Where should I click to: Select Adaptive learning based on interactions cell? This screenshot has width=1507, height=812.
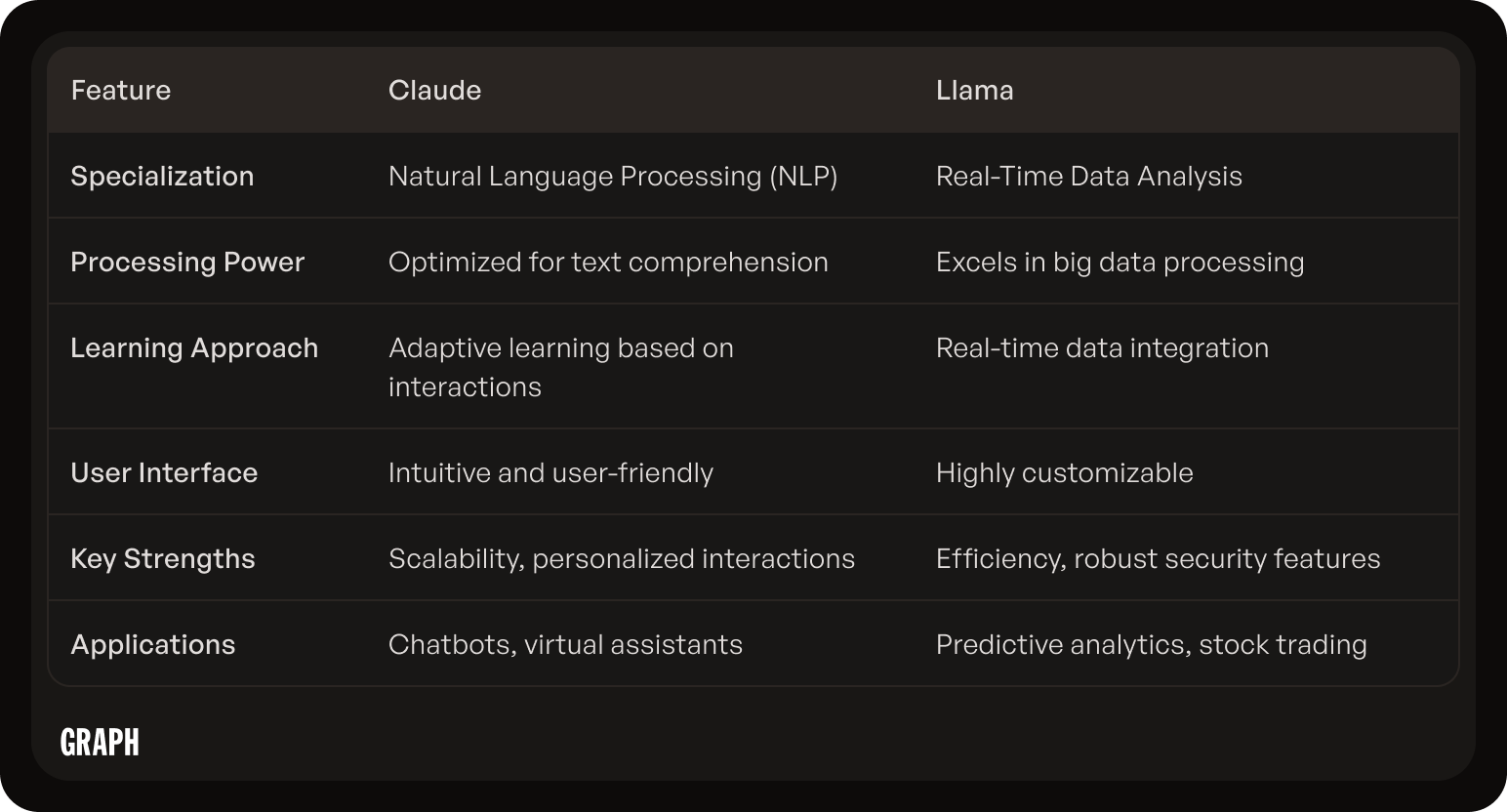point(561,367)
